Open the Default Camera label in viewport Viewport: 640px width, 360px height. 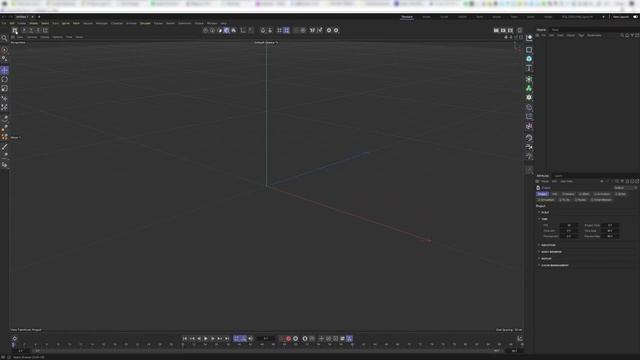click(266, 42)
